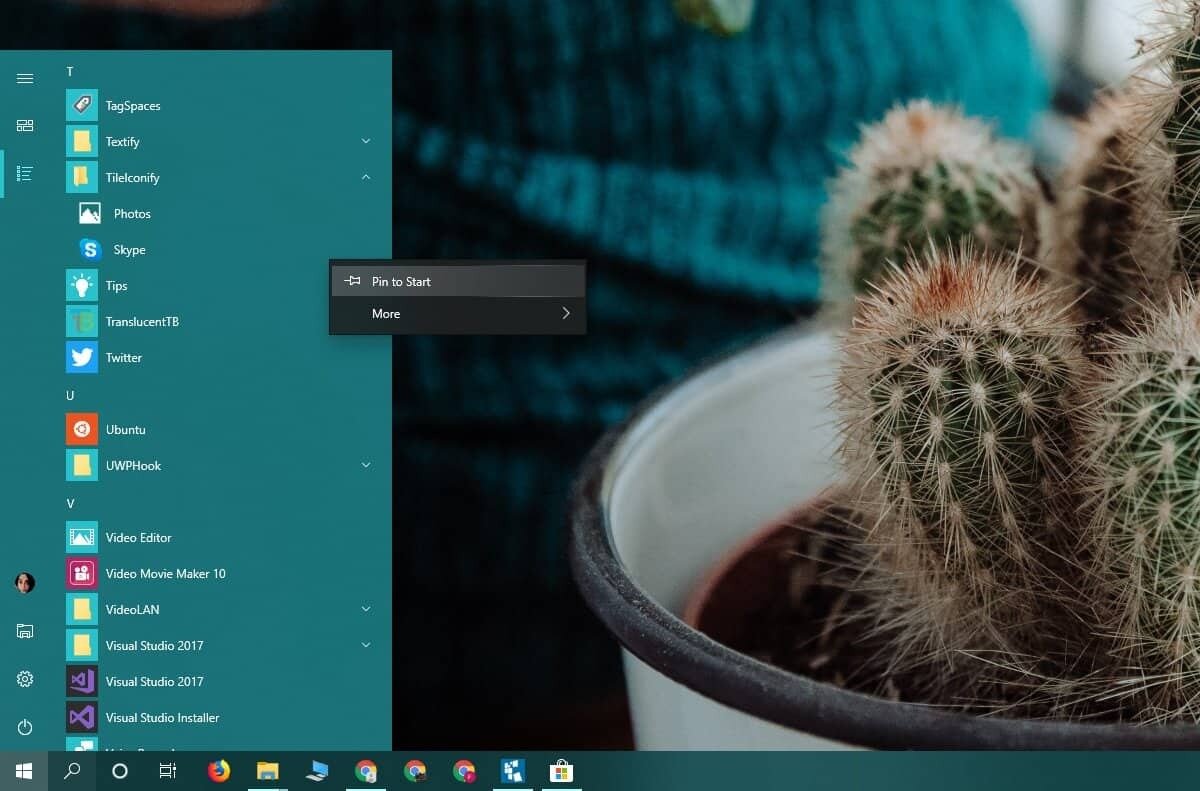Jump to the letter U section header

[x=70, y=395]
